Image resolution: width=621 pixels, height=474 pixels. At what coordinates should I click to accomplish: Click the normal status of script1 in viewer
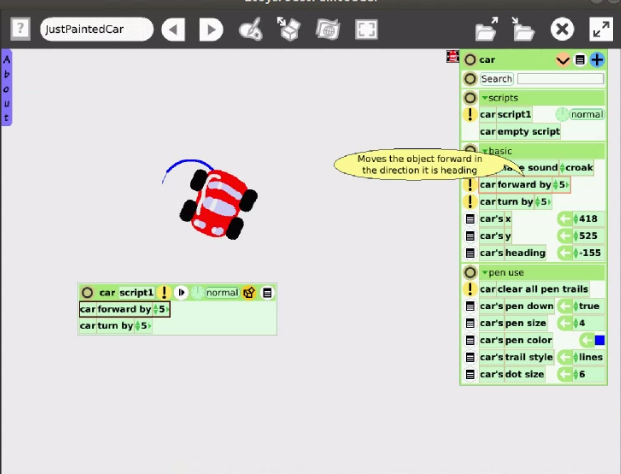(x=587, y=114)
